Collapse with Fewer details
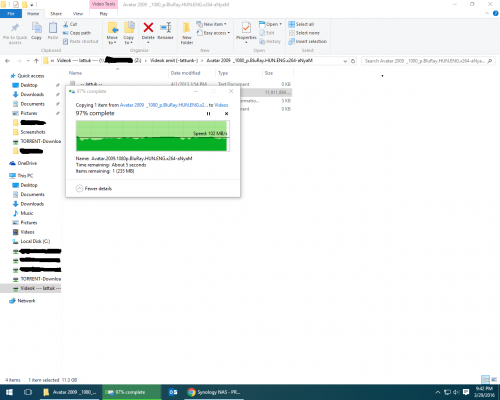Viewport: 500px width, 400px height. tap(94, 189)
